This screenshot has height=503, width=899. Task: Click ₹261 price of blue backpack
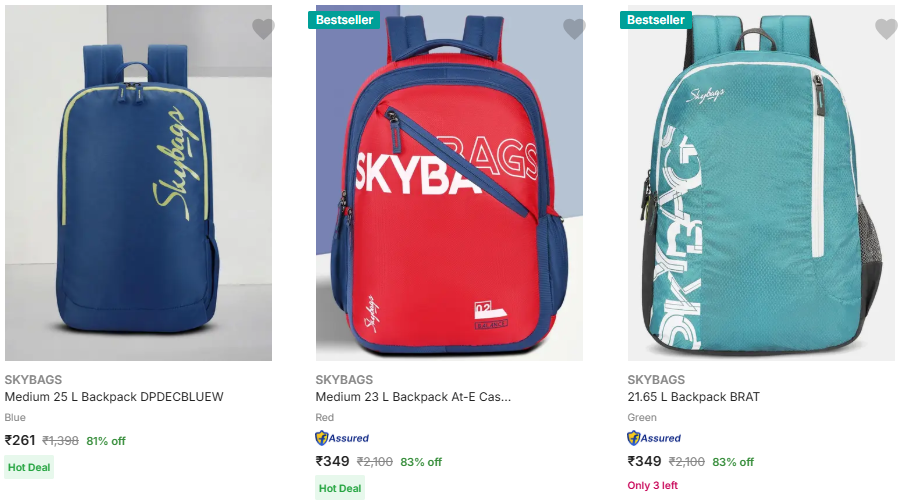tap(20, 440)
